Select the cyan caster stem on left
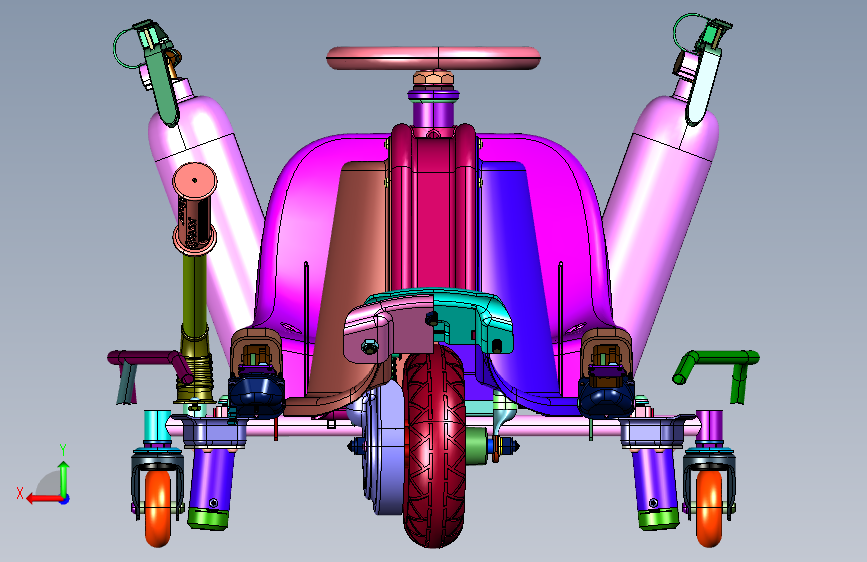Viewport: 867px width, 562px height. [x=158, y=426]
